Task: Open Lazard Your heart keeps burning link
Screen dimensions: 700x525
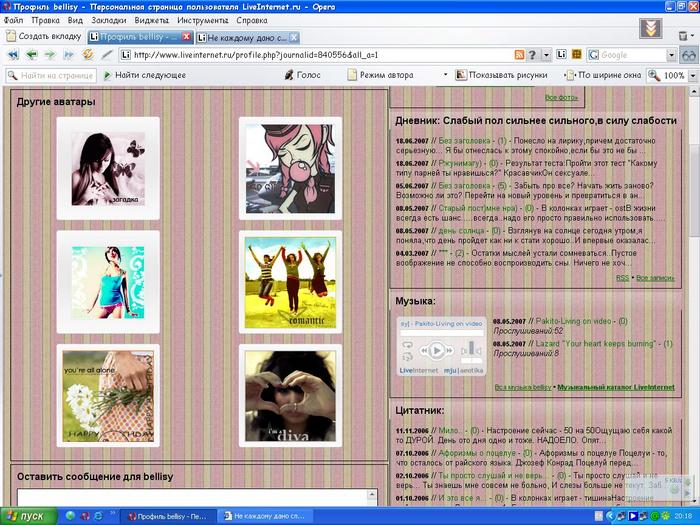Action: coord(596,343)
